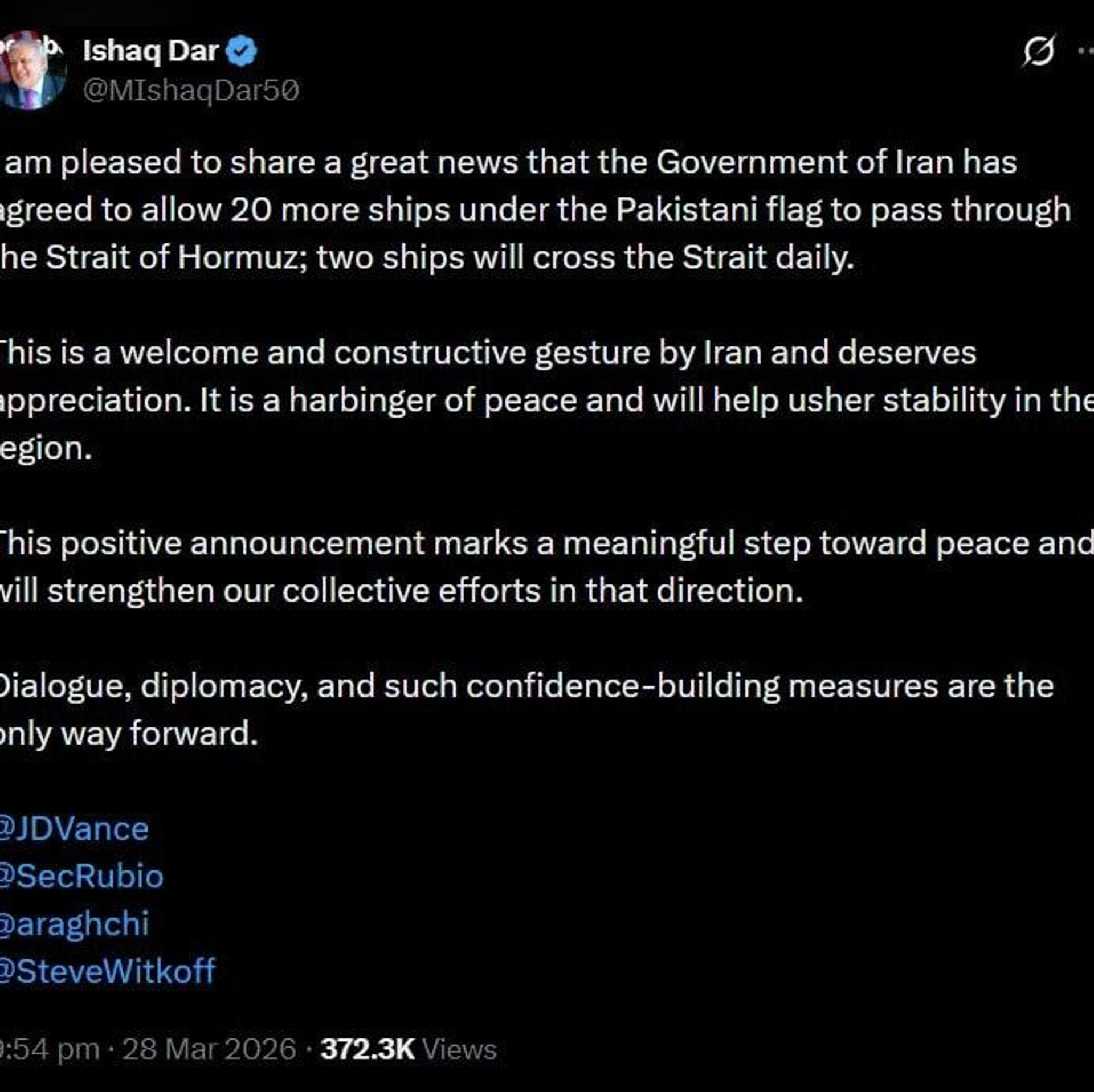Image resolution: width=1094 pixels, height=1092 pixels.
Task: Open the Grok explain icon on the post
Action: click(x=1038, y=51)
